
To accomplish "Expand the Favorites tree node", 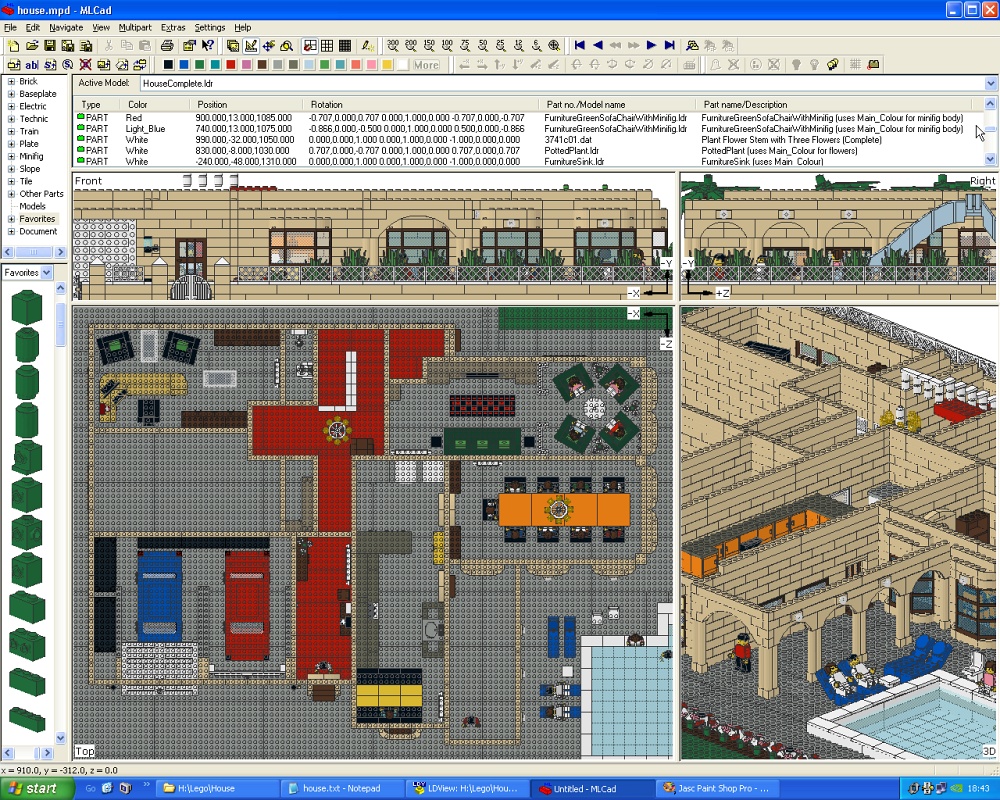I will [11, 219].
